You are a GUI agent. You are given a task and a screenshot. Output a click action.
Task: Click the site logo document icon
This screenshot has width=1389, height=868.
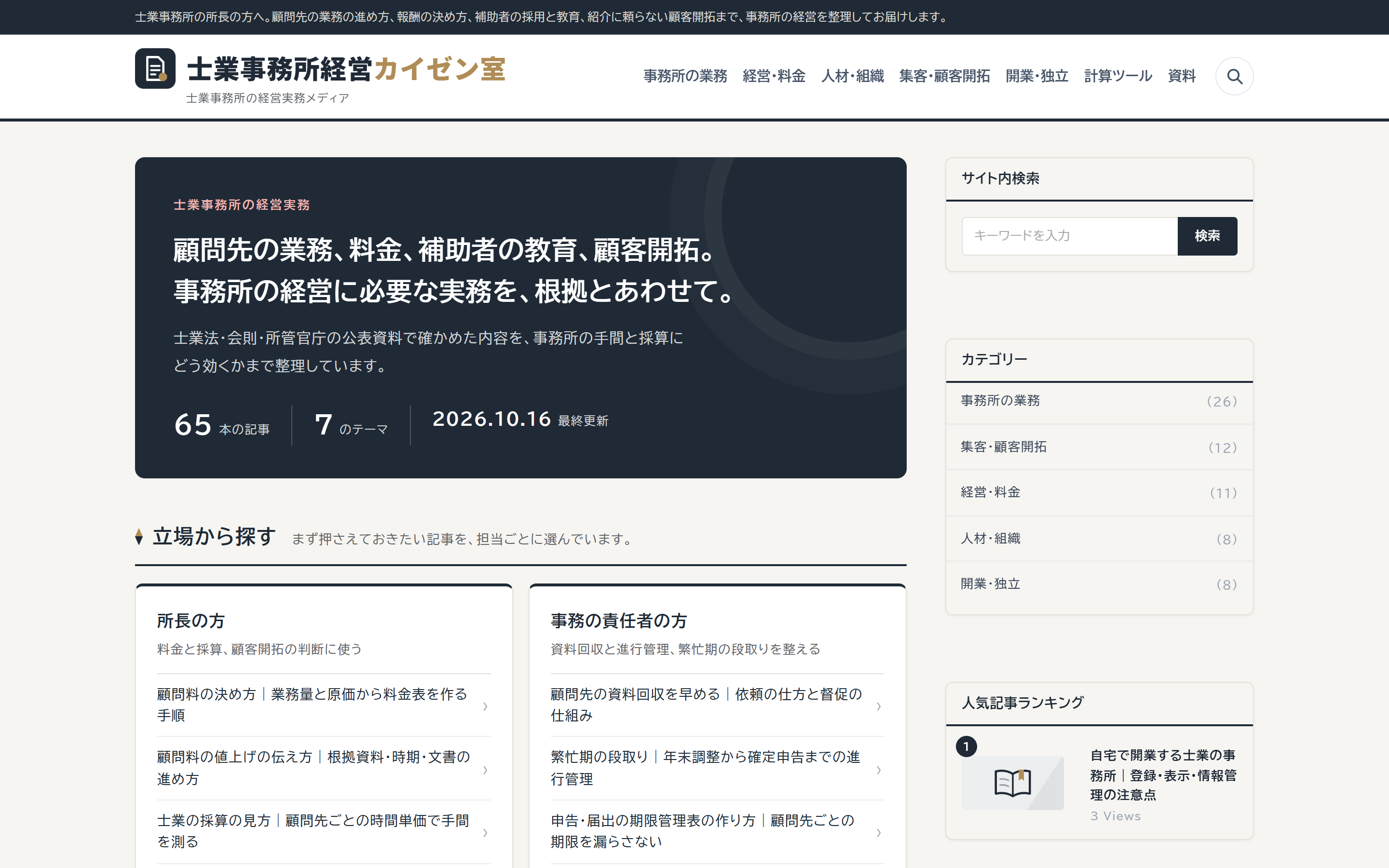pos(155,68)
